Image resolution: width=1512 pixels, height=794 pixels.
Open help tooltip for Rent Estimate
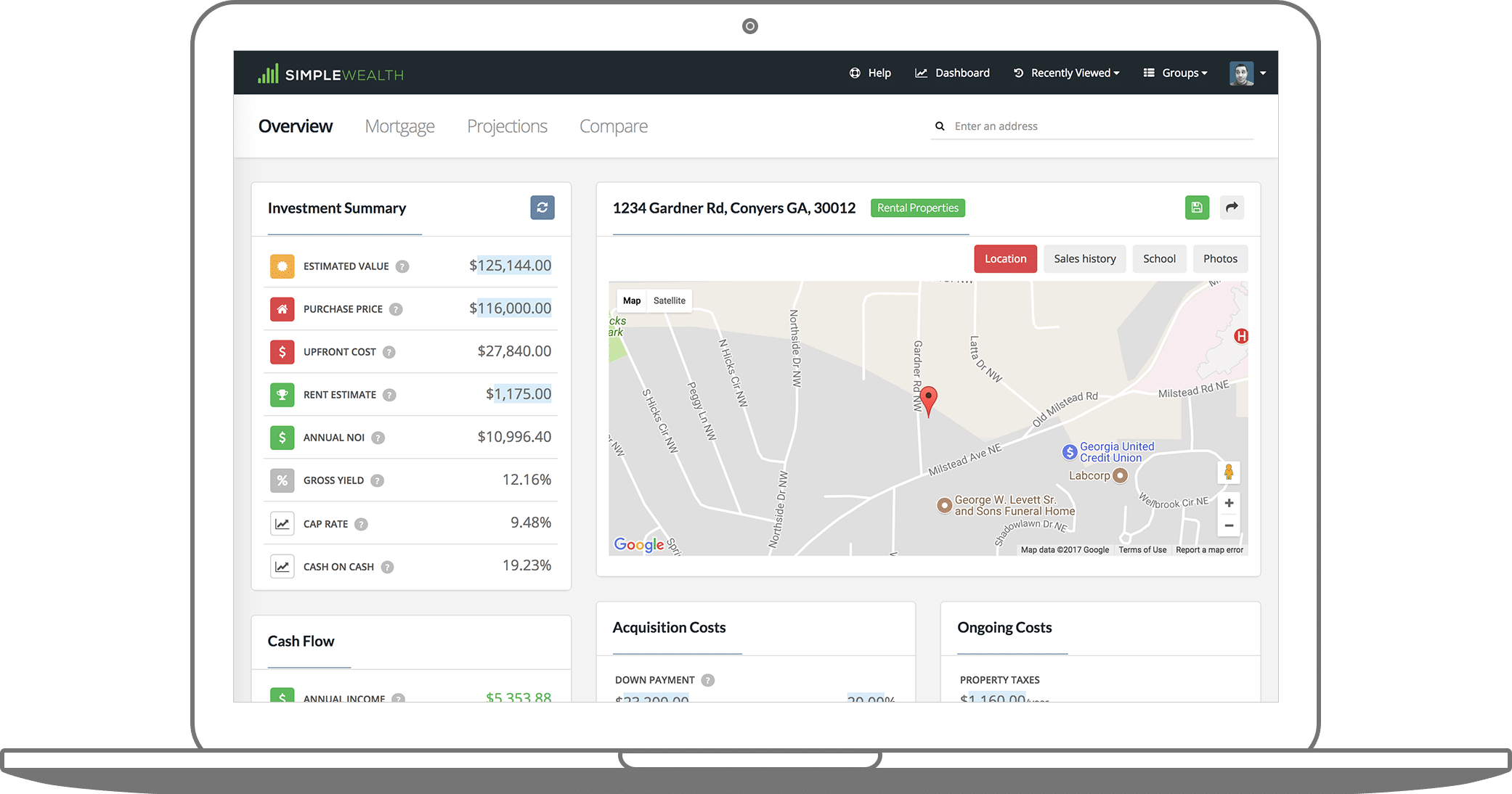coord(389,395)
